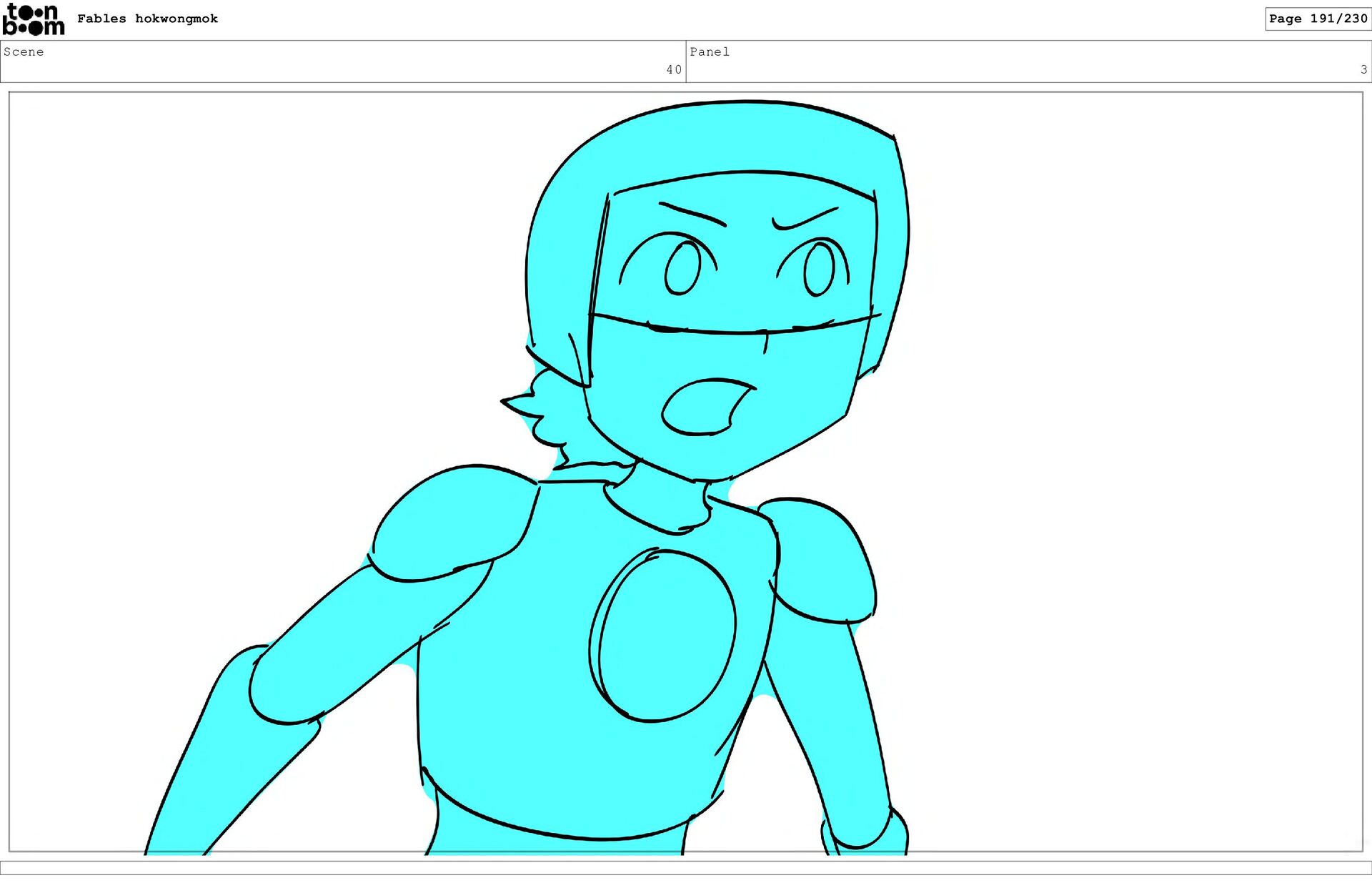Screen dimensions: 1372x888
Task: Click the empty notes field below panel
Action: pos(686,867)
